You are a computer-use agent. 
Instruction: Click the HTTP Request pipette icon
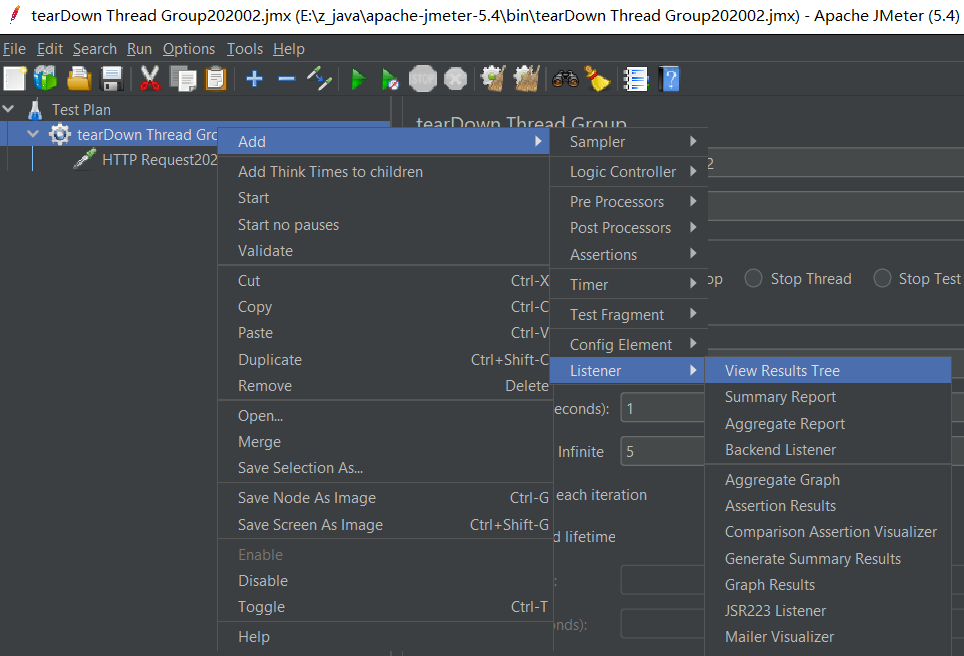[x=84, y=159]
